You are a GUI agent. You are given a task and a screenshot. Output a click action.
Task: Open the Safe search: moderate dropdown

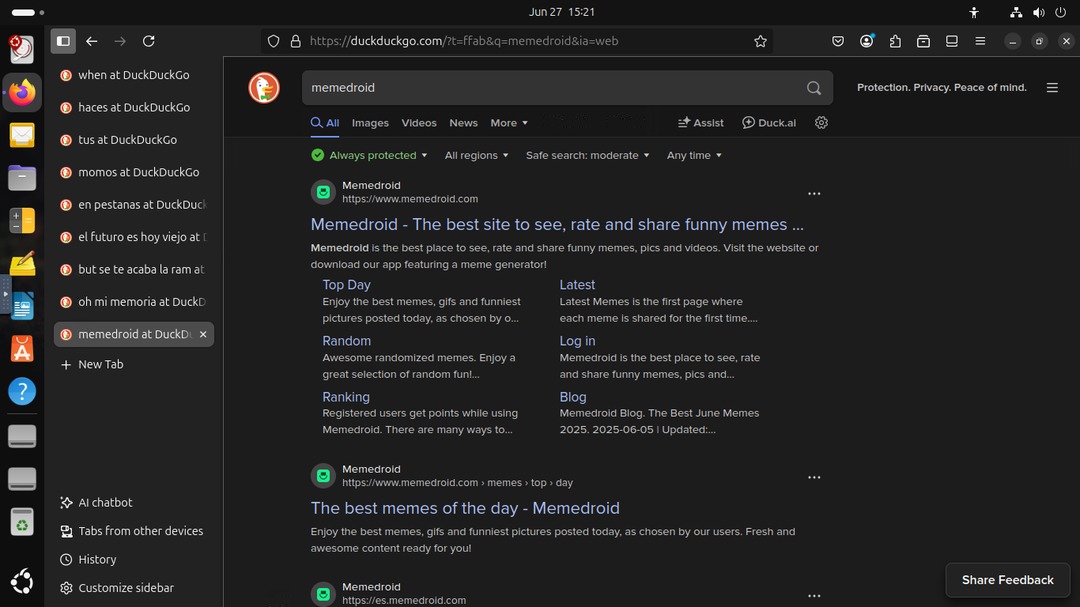click(588, 155)
